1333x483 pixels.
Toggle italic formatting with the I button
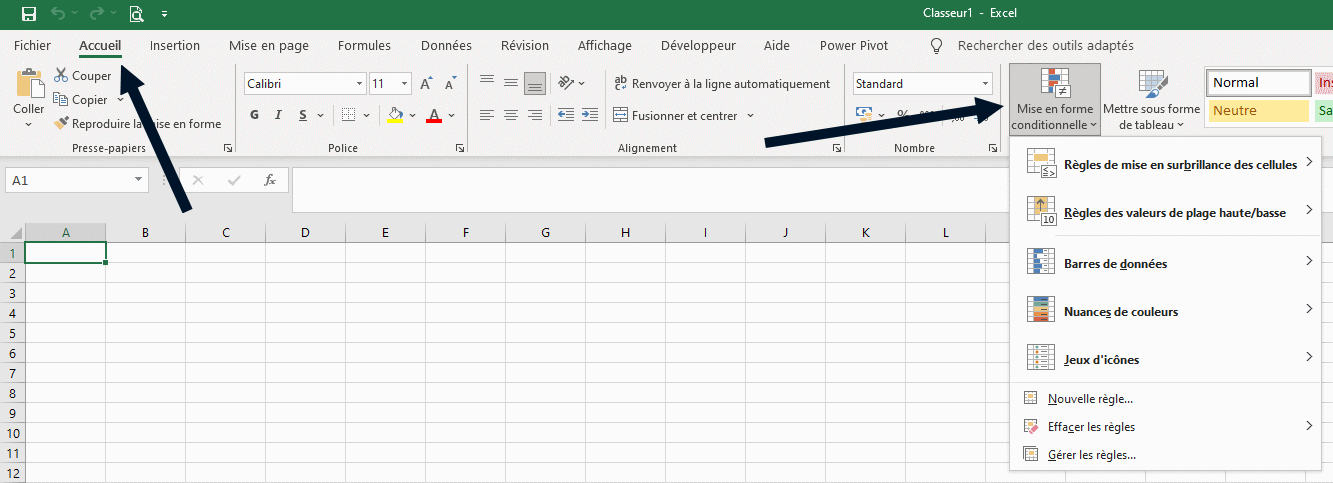(279, 115)
